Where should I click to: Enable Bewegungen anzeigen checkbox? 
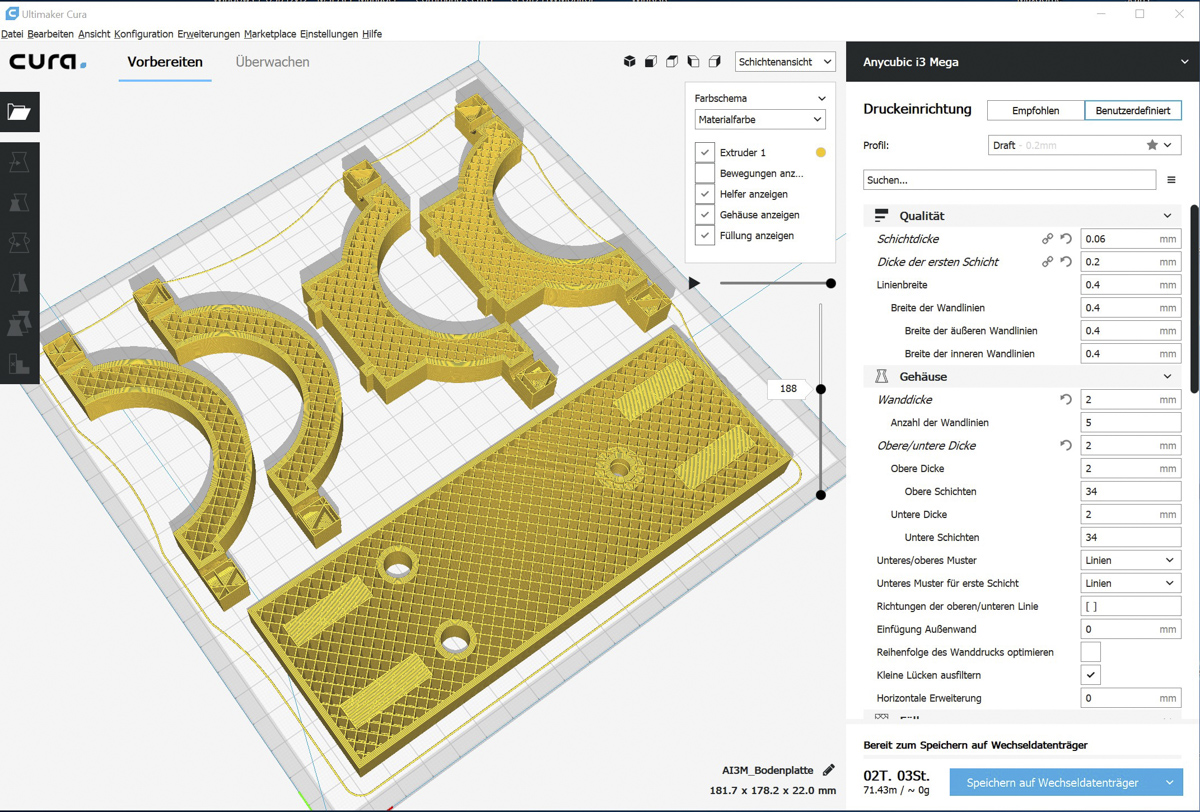point(704,173)
